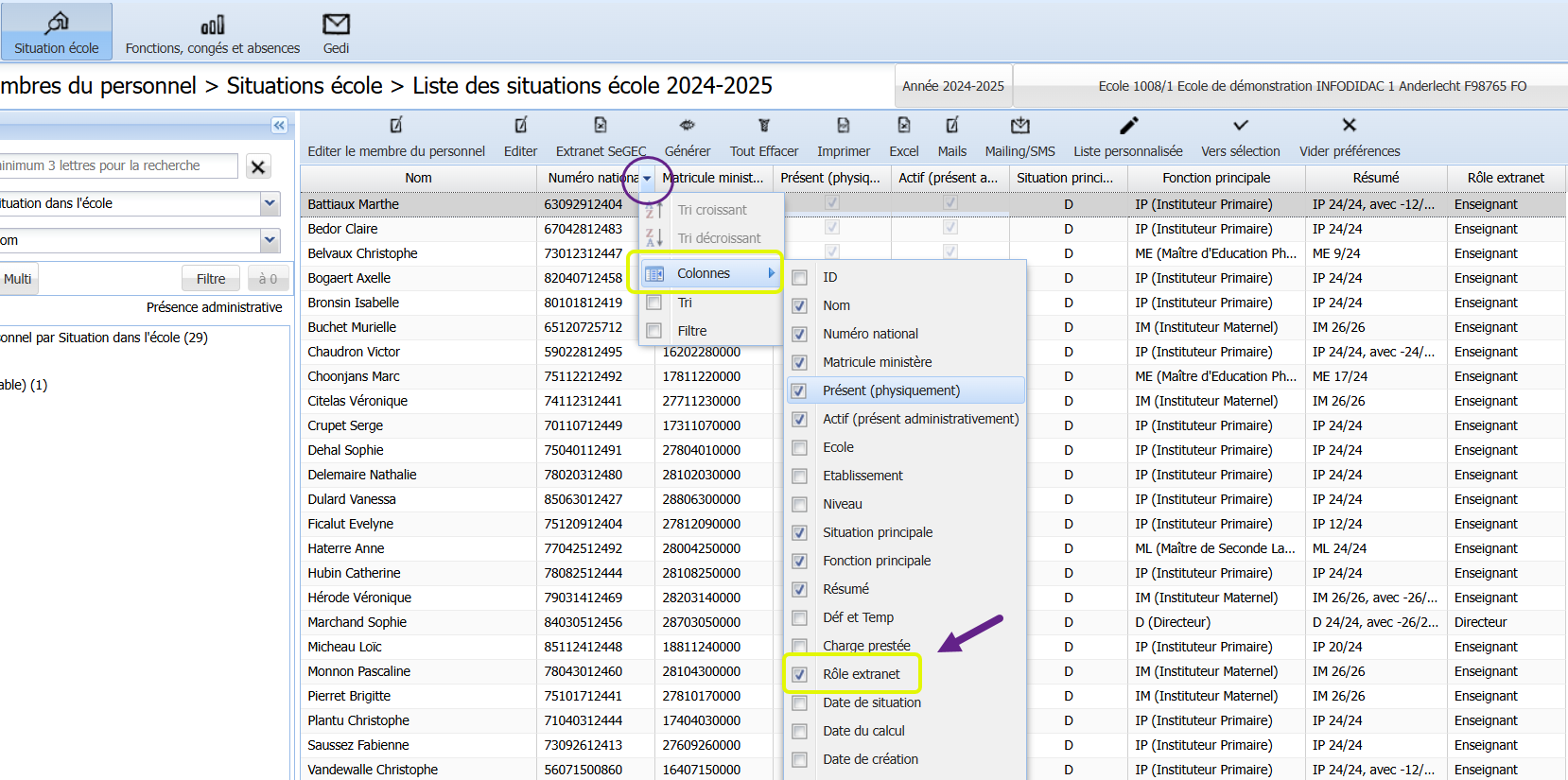Uncheck the Nom column
The height and width of the screenshot is (780, 1568).
(800, 306)
